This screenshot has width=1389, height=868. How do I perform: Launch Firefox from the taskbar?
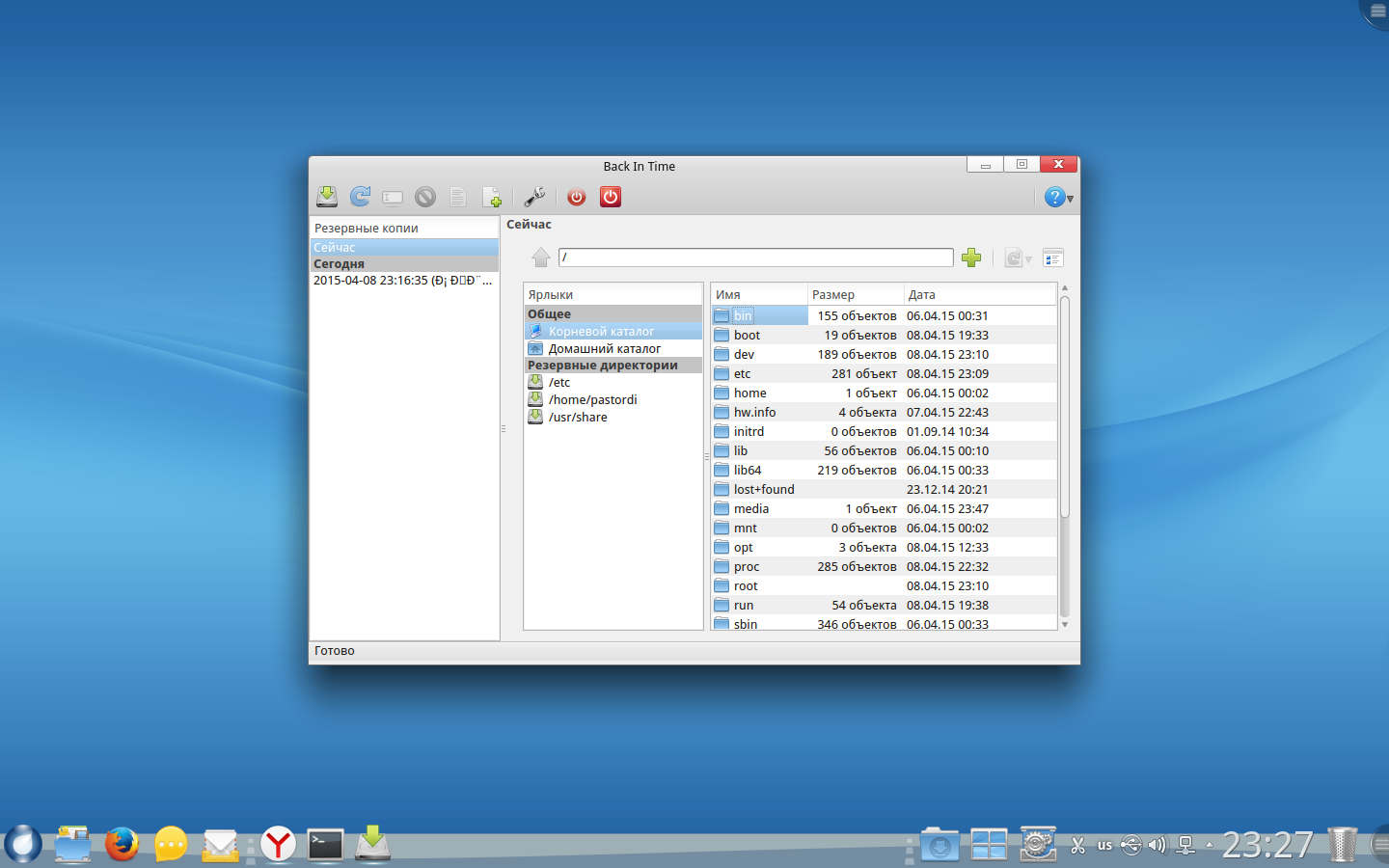click(x=122, y=844)
